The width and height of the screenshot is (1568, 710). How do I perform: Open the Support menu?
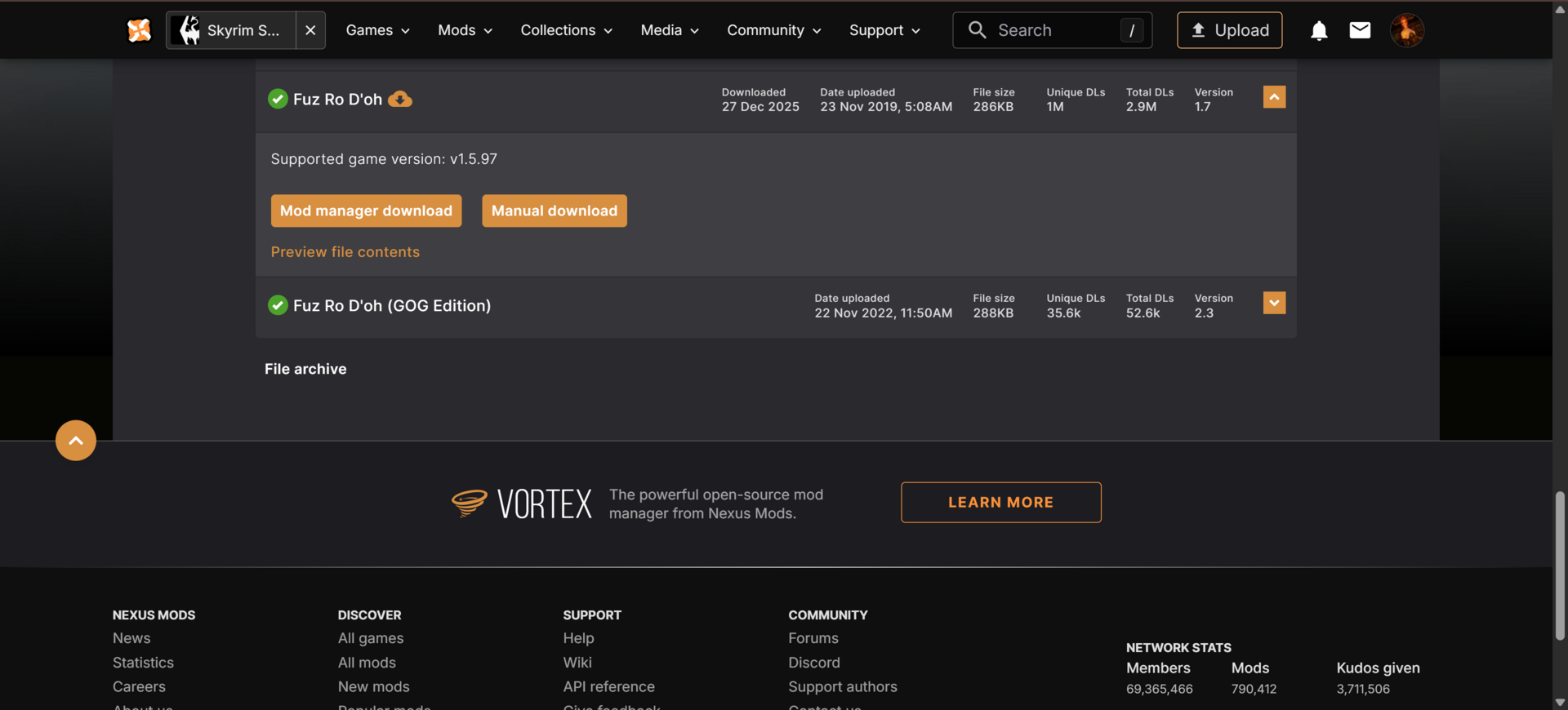tap(884, 30)
